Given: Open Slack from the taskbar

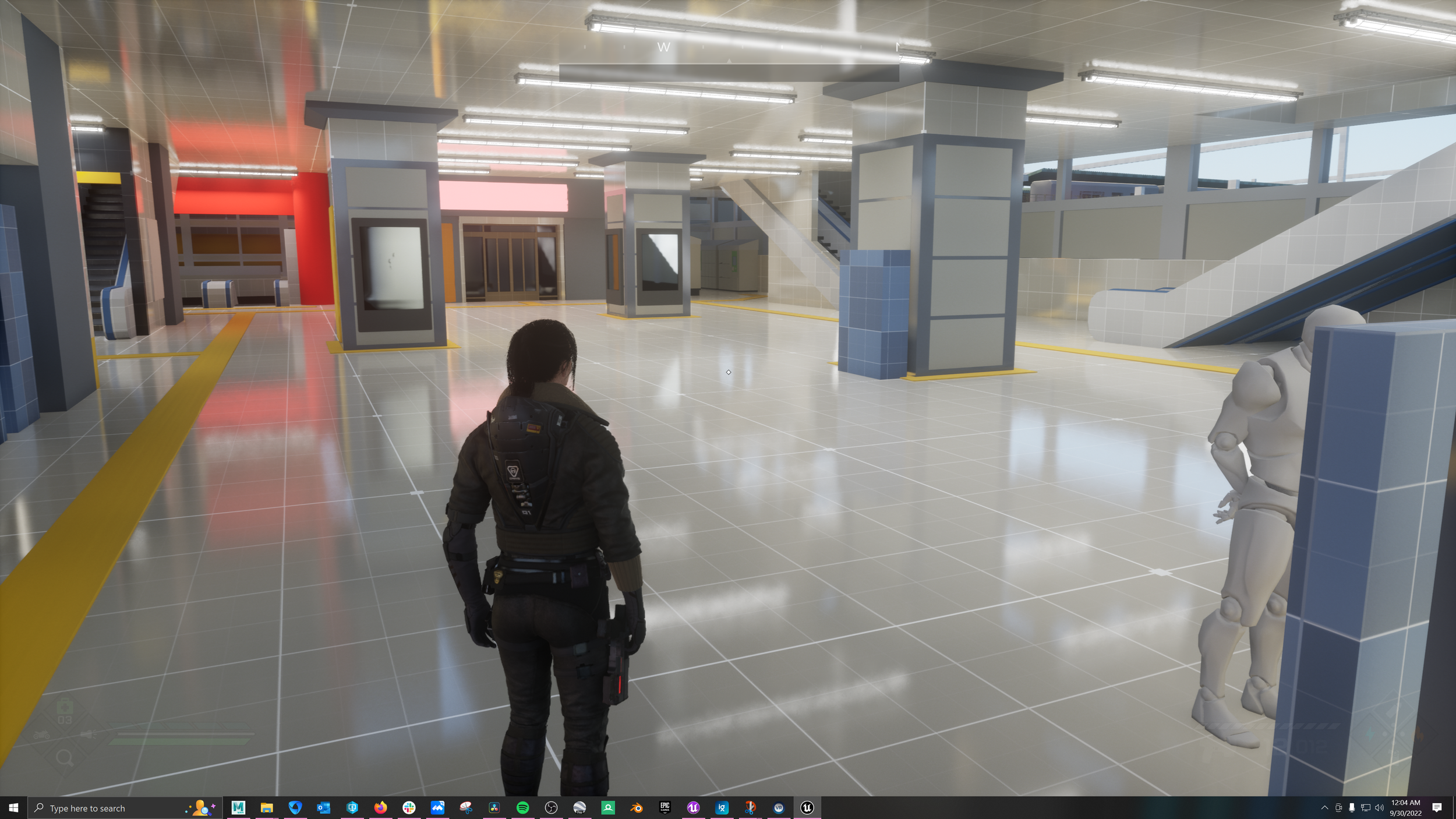Looking at the screenshot, I should pos(409,807).
